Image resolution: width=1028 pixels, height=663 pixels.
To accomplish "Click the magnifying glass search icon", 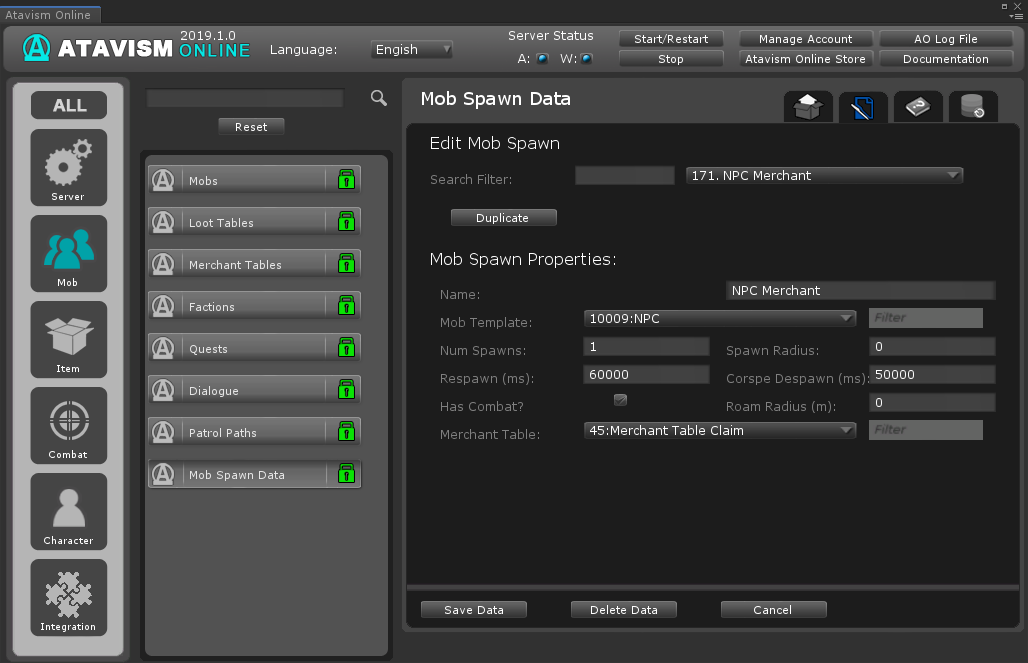I will click(378, 98).
